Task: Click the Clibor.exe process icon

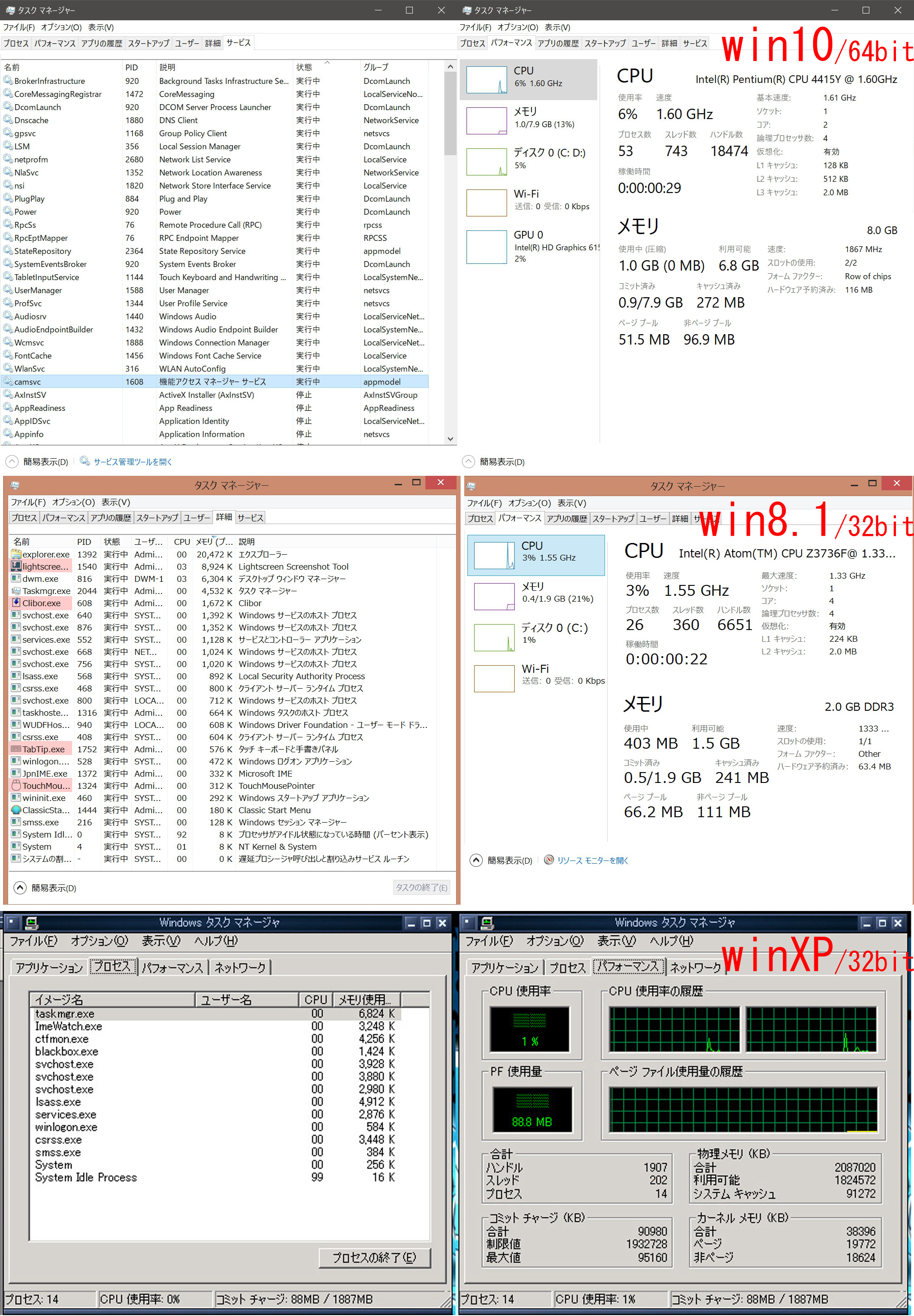Action: 17,603
